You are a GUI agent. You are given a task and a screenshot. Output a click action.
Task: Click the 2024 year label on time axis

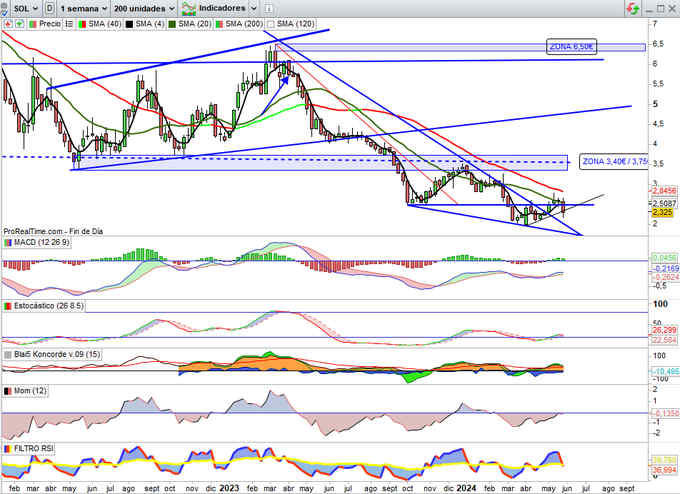pyautogui.click(x=466, y=488)
